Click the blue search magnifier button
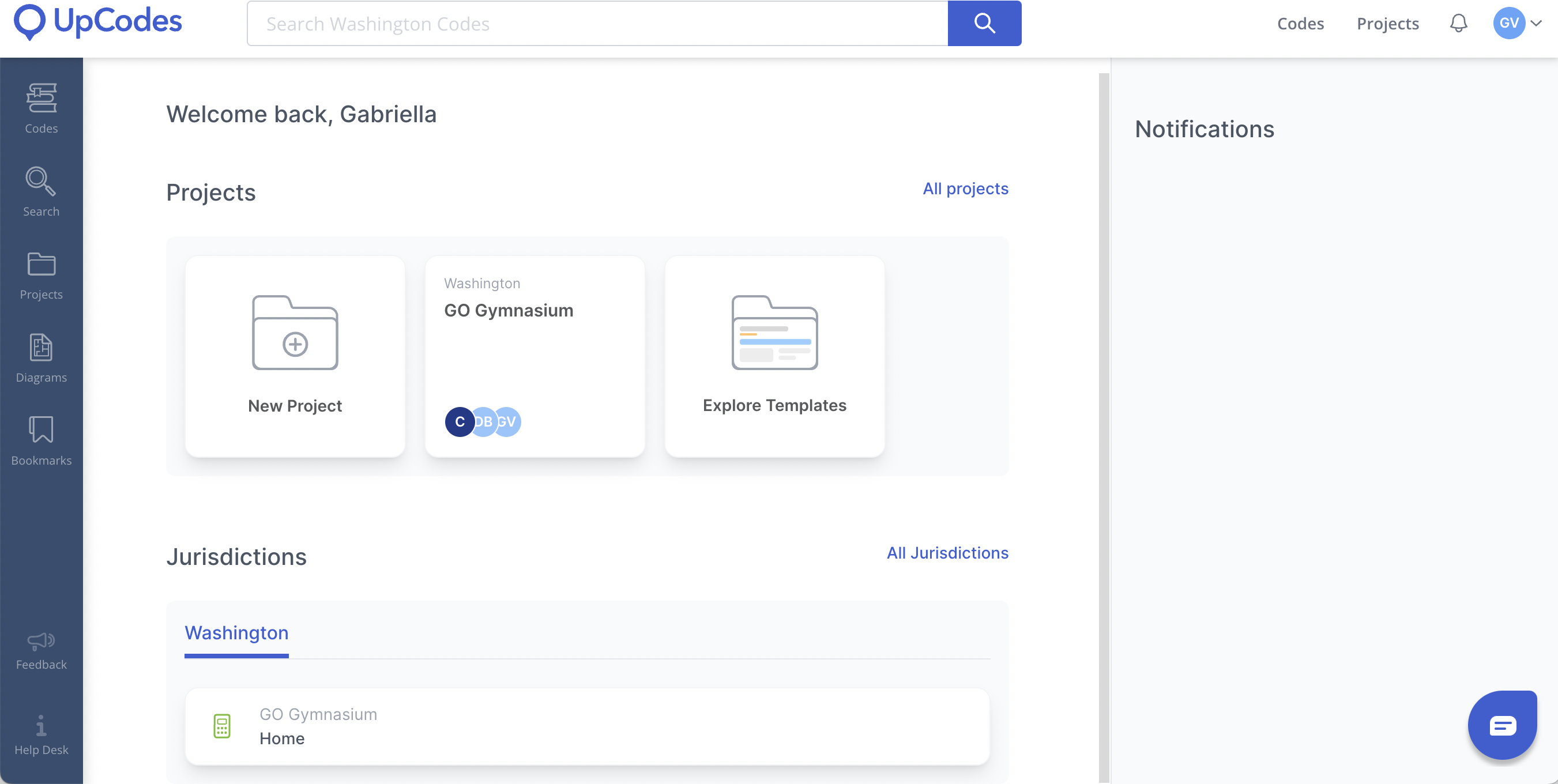The width and height of the screenshot is (1558, 784). 984,24
